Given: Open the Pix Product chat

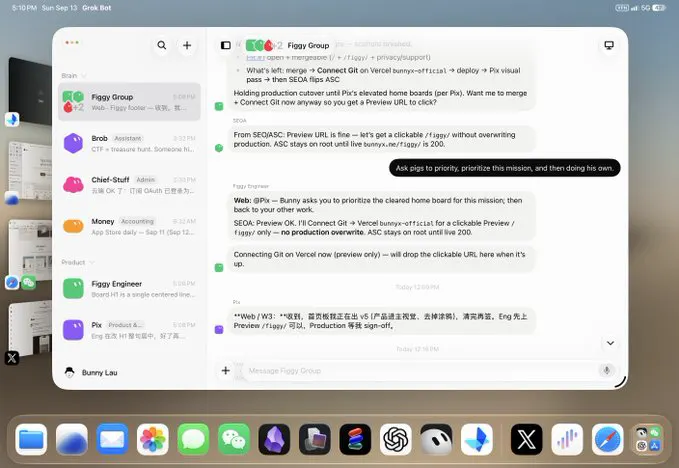Looking at the screenshot, I should 129,330.
